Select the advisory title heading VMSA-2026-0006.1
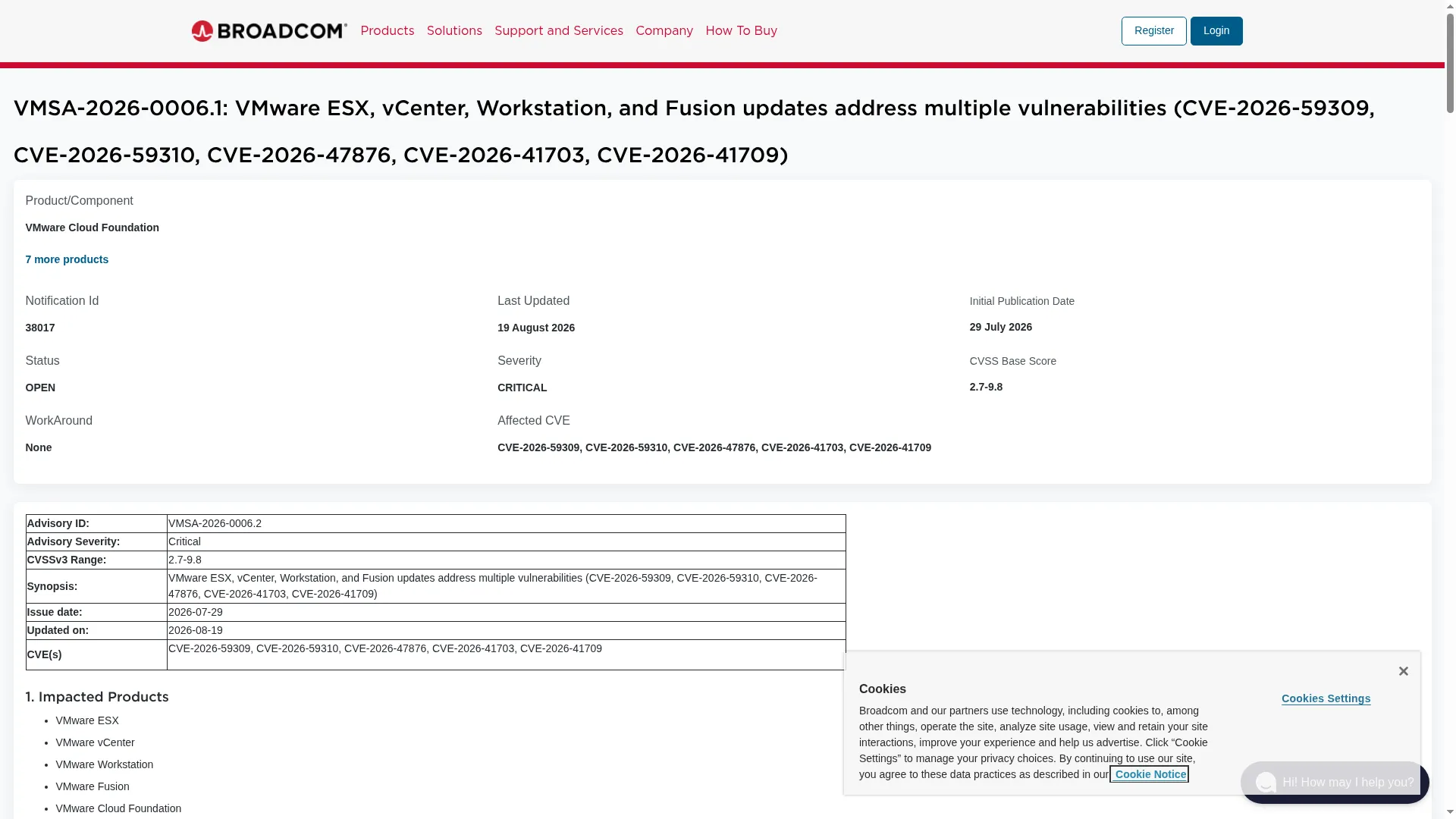This screenshot has width=1456, height=819. coord(694,132)
